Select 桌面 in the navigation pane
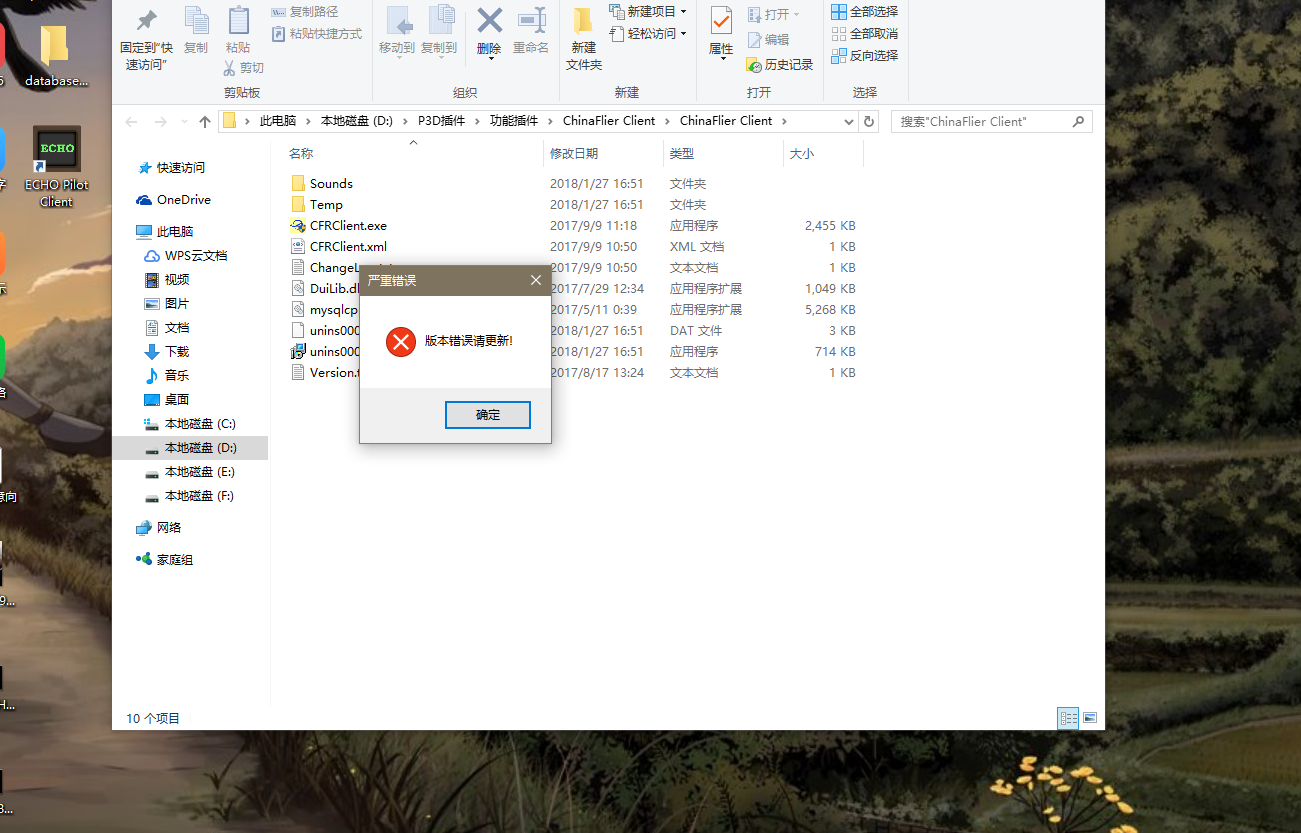1301x833 pixels. tap(177, 400)
